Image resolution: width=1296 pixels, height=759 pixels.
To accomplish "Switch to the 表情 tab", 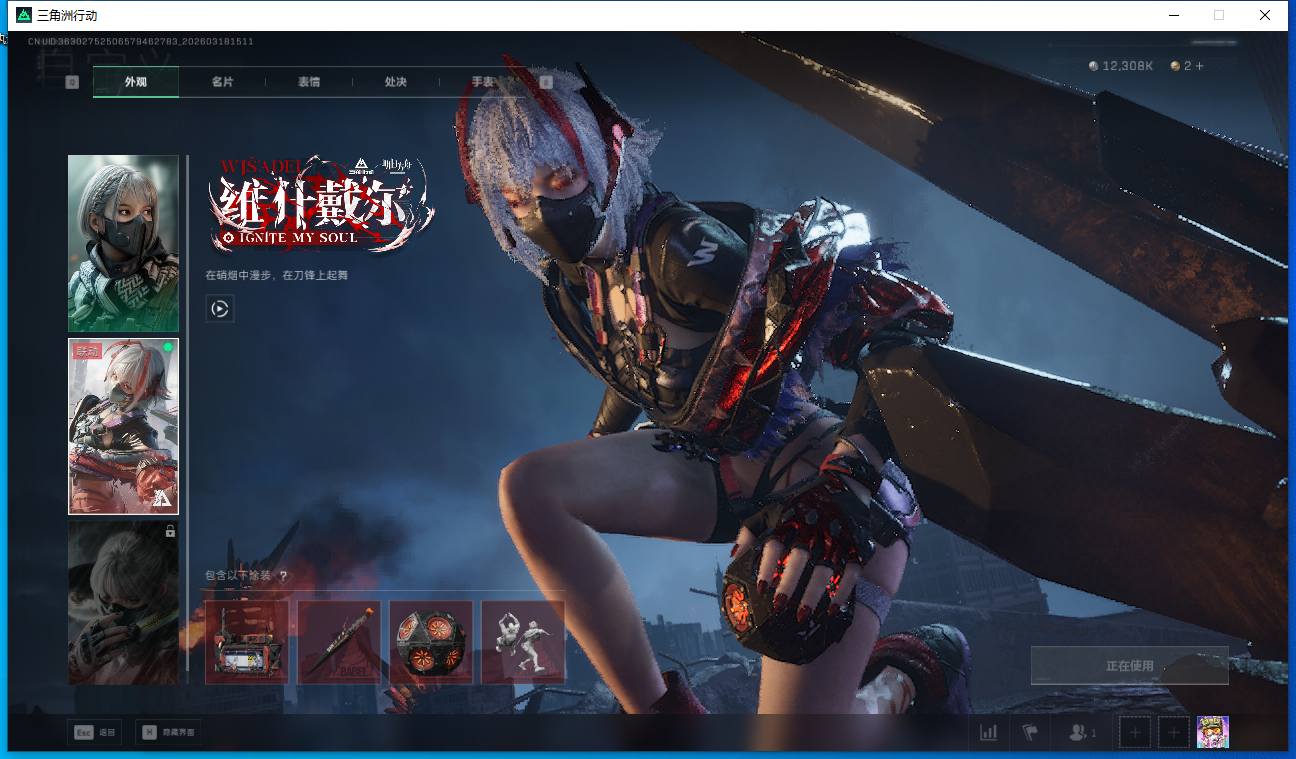I will pos(309,82).
